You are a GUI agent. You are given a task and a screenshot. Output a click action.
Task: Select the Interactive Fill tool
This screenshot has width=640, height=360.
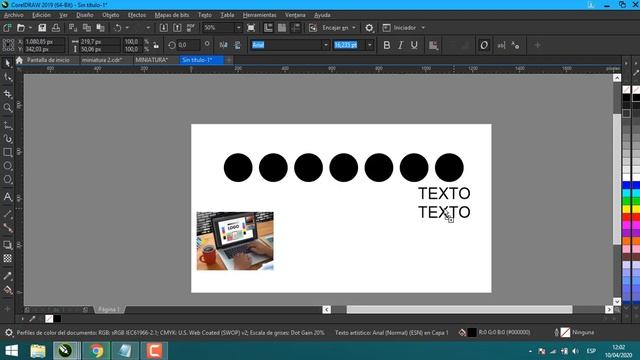click(7, 290)
